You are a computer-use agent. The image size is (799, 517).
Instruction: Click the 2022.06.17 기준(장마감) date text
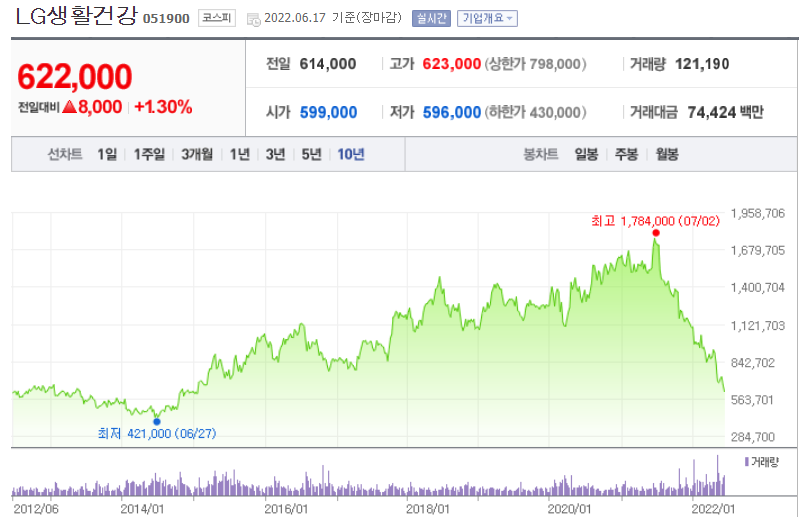[x=333, y=18]
